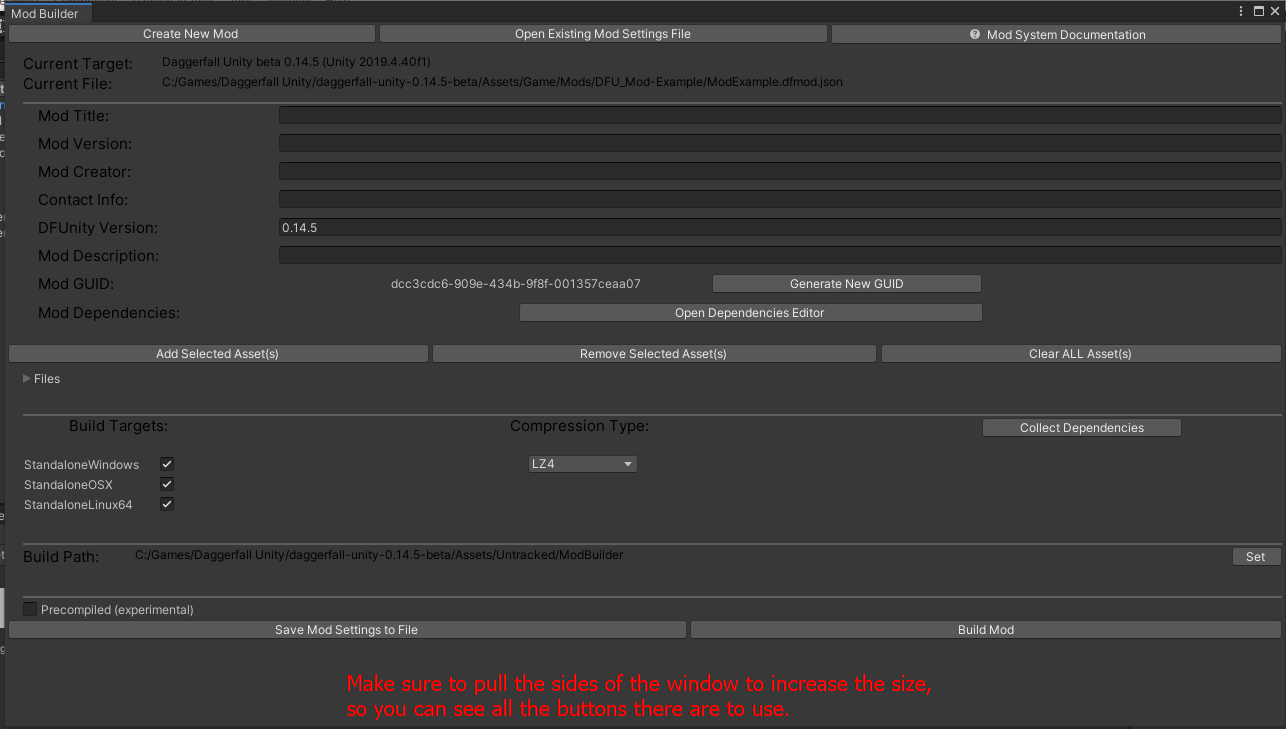Click Add Selected Asset(s)

218,354
